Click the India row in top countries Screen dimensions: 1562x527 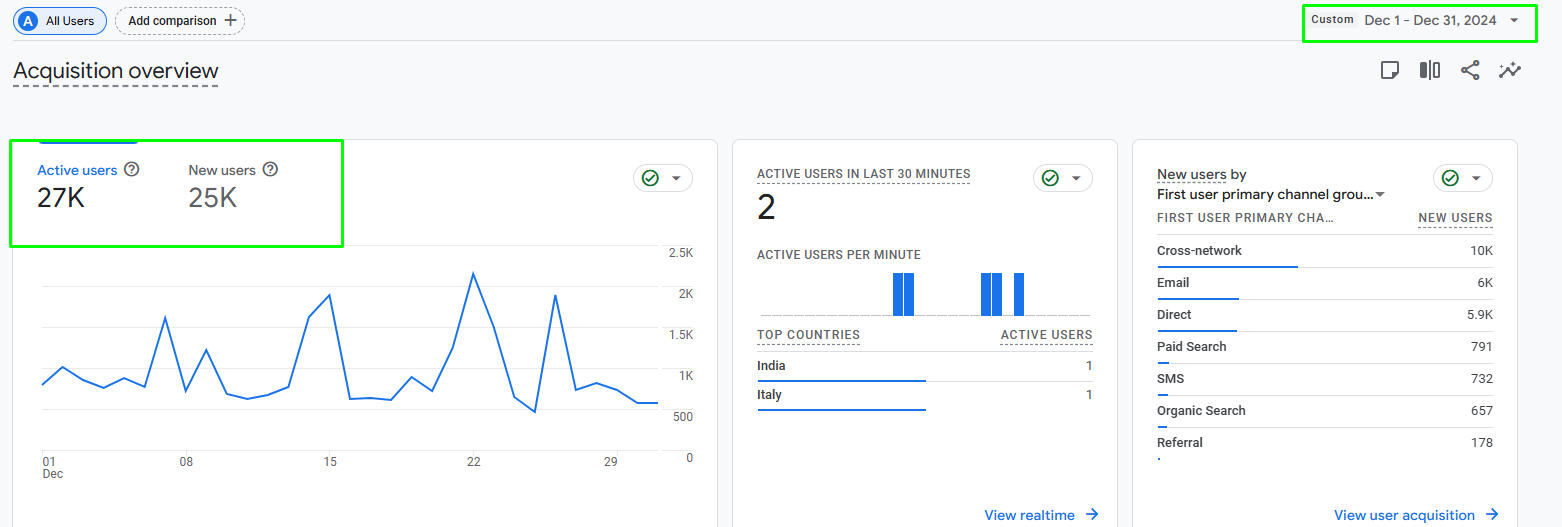click(x=771, y=366)
